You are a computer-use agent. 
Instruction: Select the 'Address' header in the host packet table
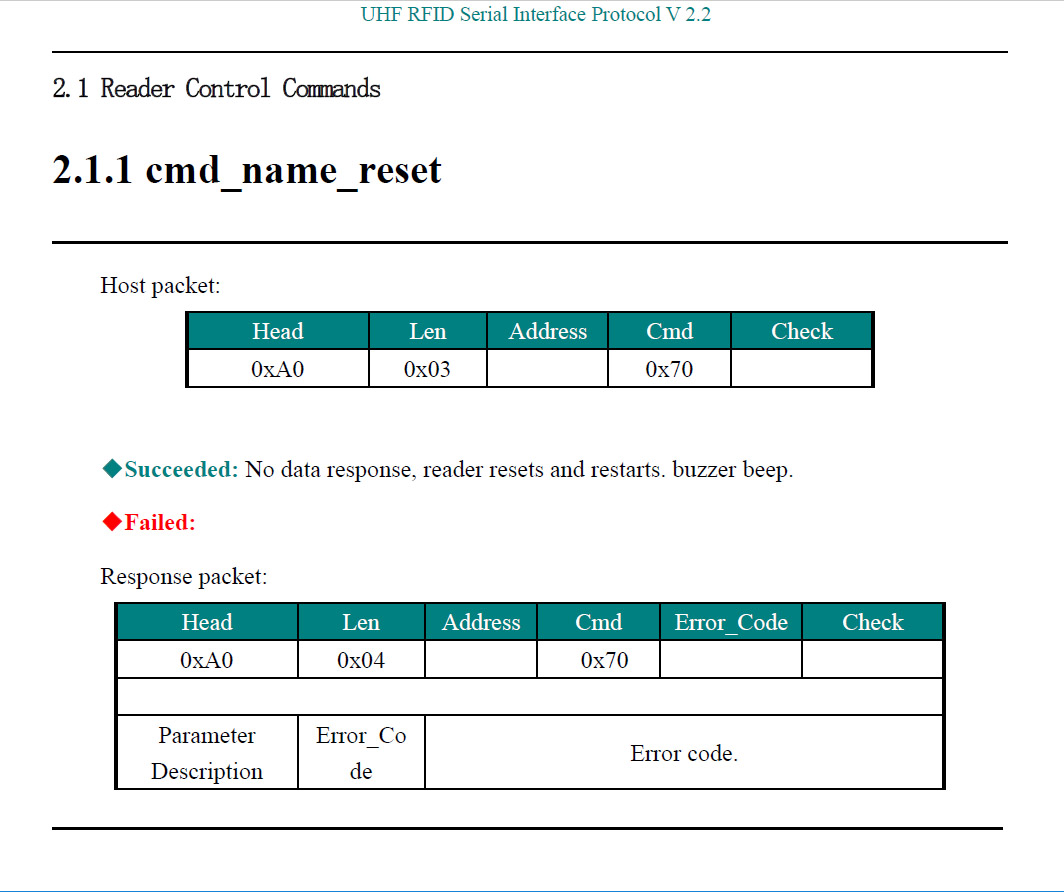pos(548,331)
